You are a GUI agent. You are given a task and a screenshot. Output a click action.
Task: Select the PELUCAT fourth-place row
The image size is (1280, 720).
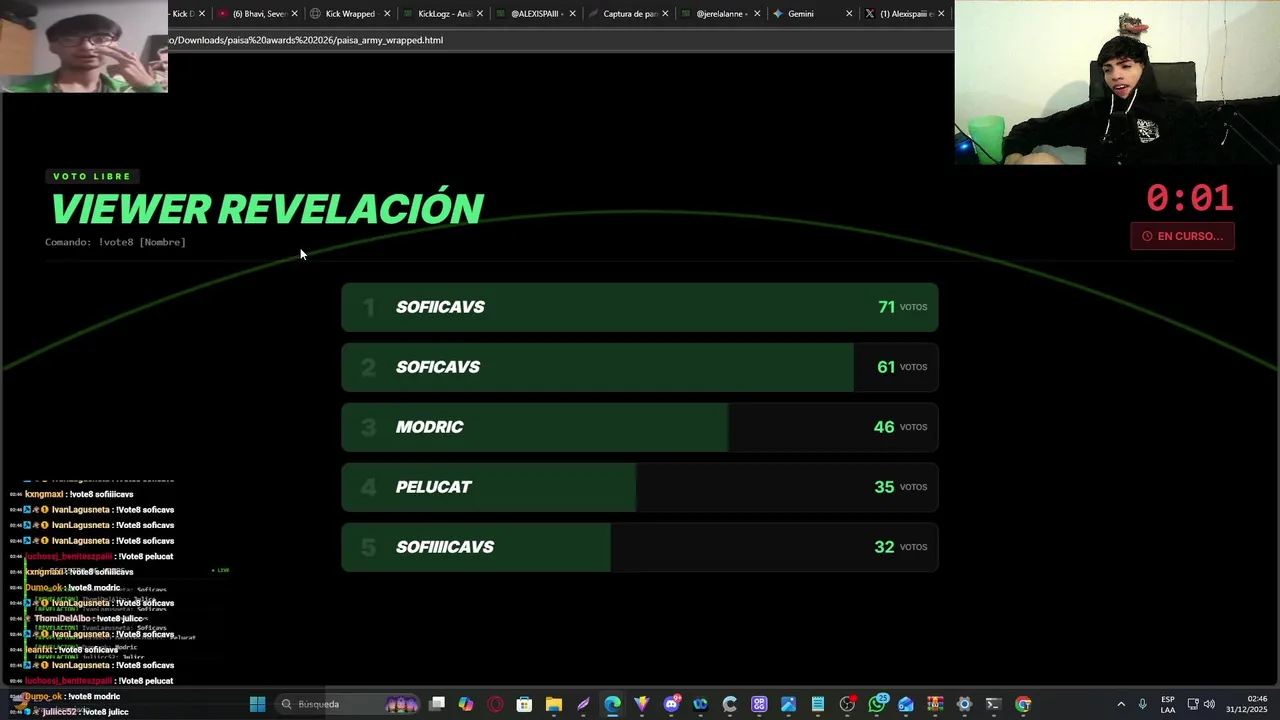pos(640,487)
